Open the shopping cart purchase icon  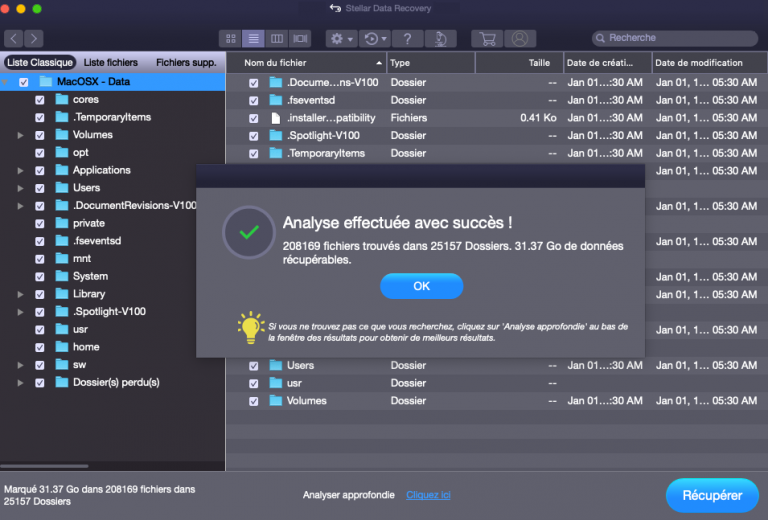[488, 39]
